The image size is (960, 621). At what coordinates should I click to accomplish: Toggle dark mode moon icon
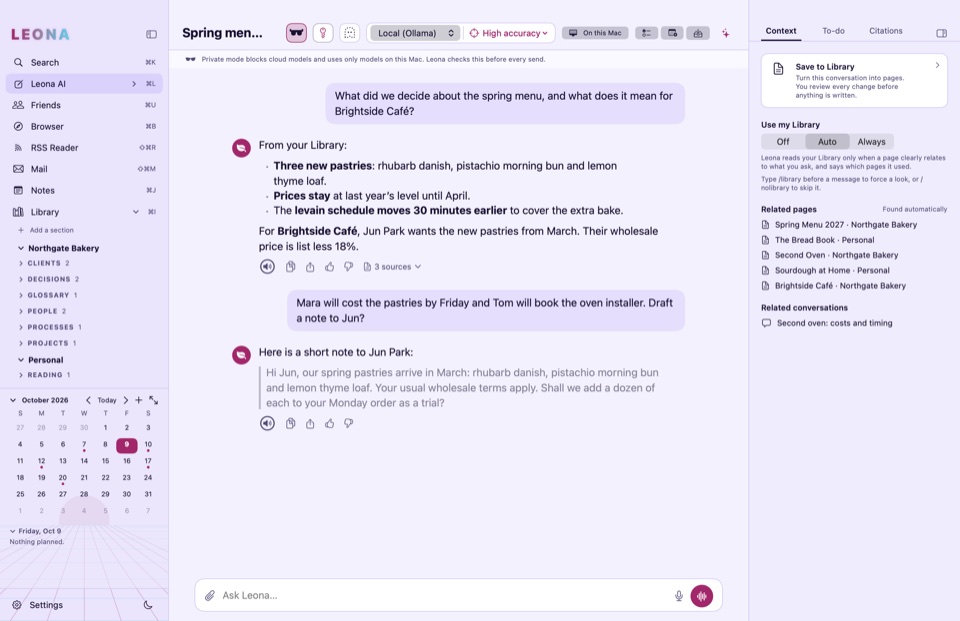[148, 604]
